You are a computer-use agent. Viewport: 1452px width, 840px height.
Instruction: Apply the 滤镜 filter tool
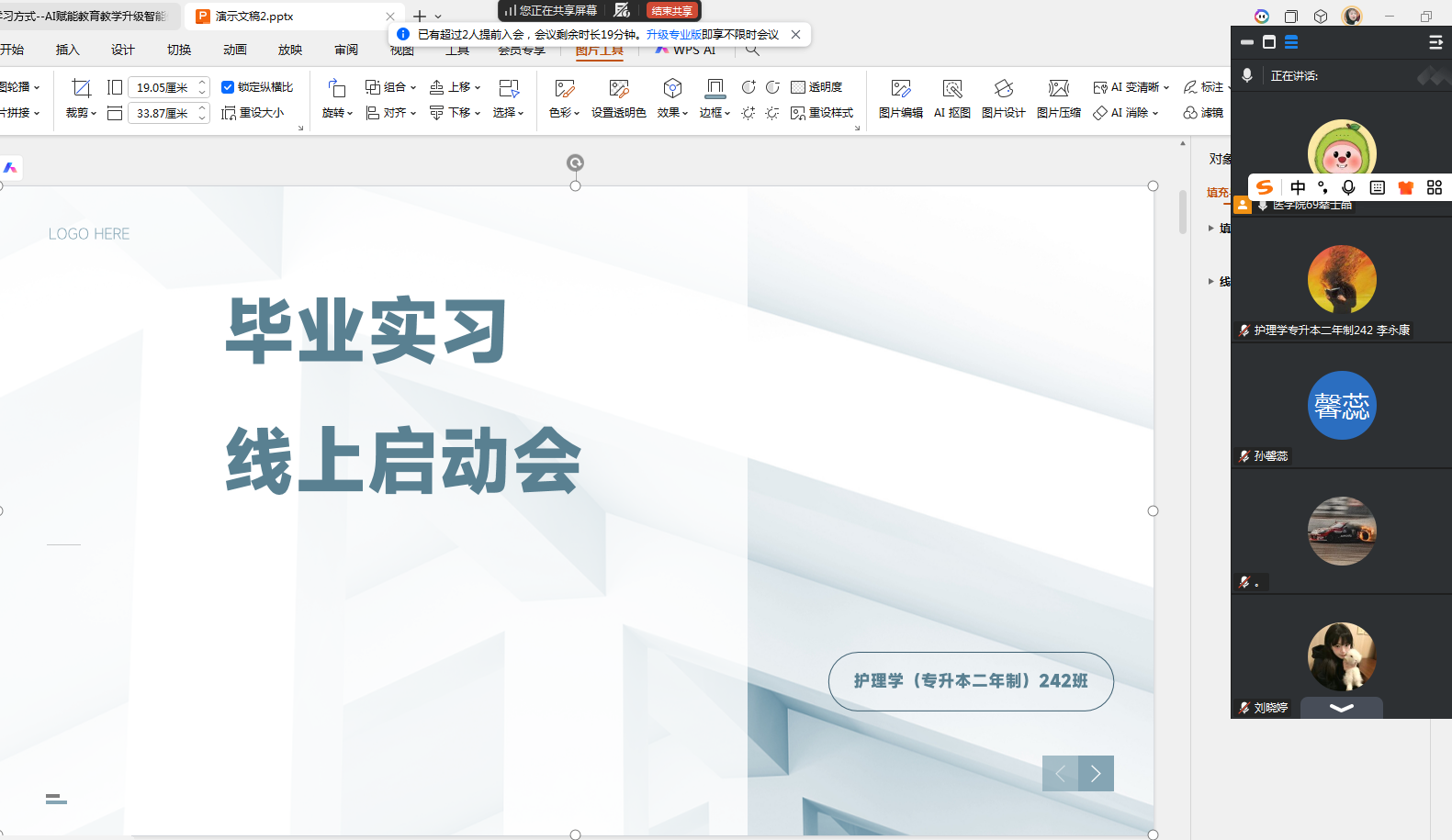point(1203,113)
